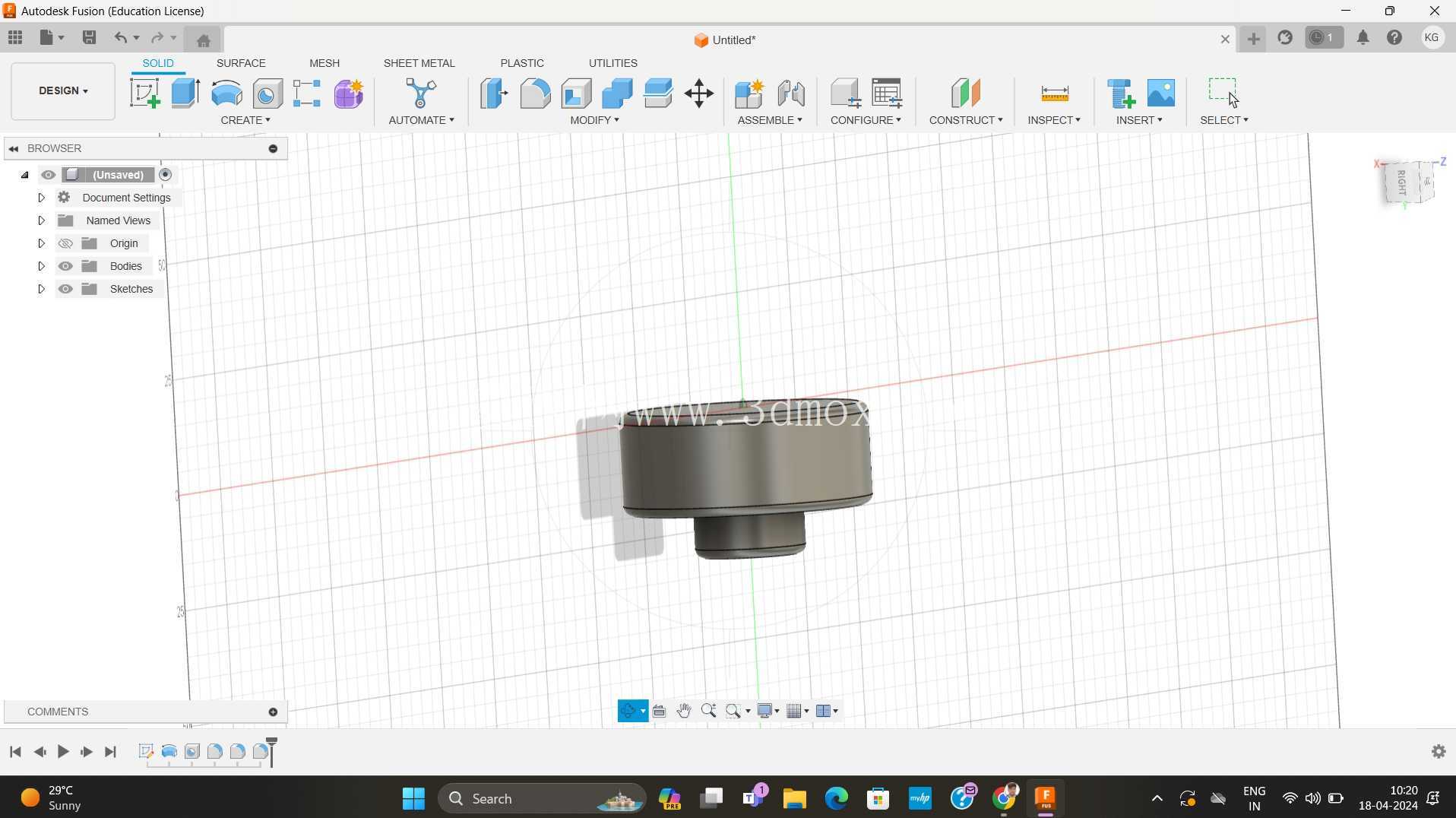Open the DESIGN workspace dropdown

tap(63, 90)
